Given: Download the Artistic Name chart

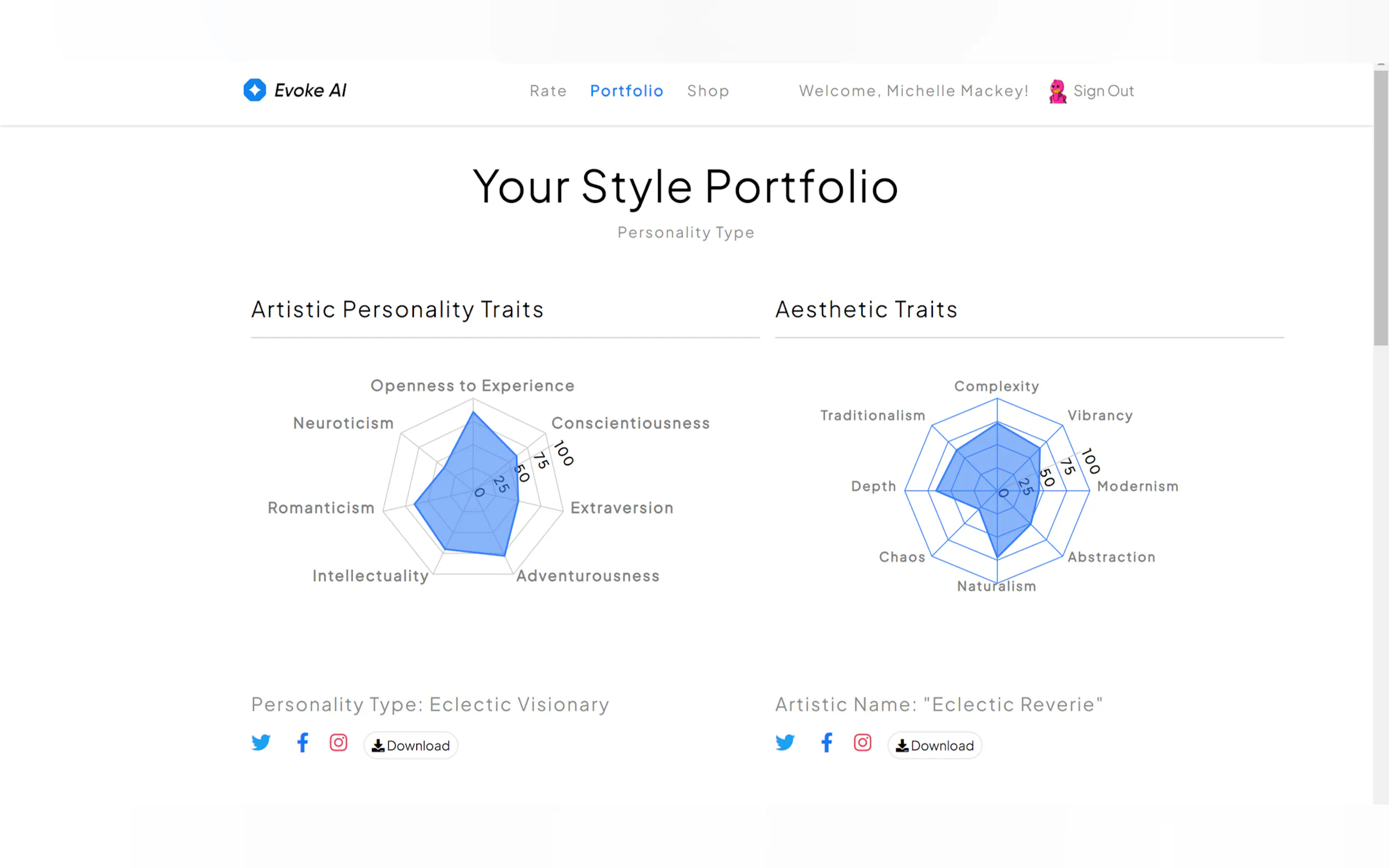Looking at the screenshot, I should click(x=935, y=745).
